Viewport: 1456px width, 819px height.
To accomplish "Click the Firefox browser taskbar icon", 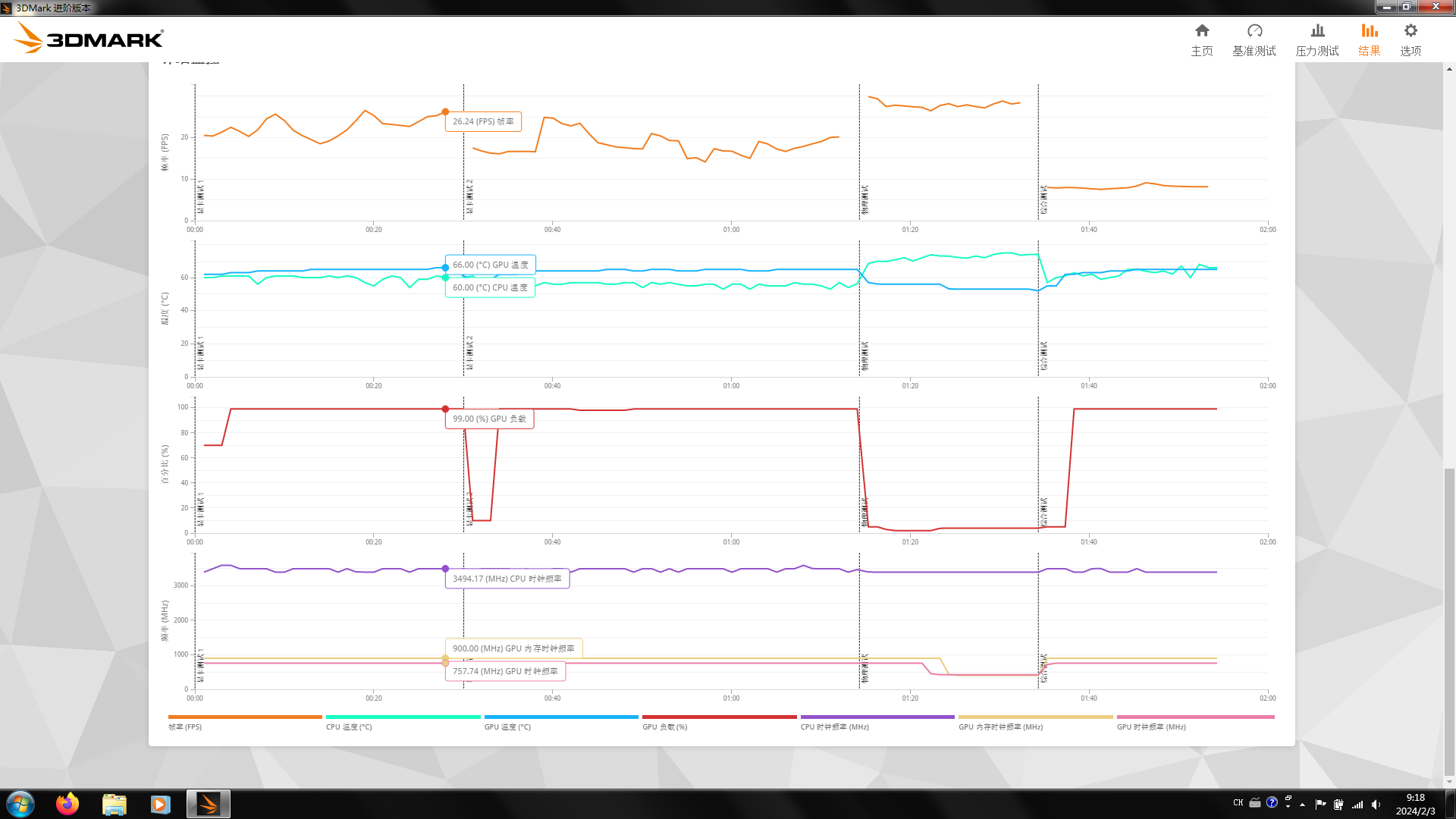I will point(68,804).
